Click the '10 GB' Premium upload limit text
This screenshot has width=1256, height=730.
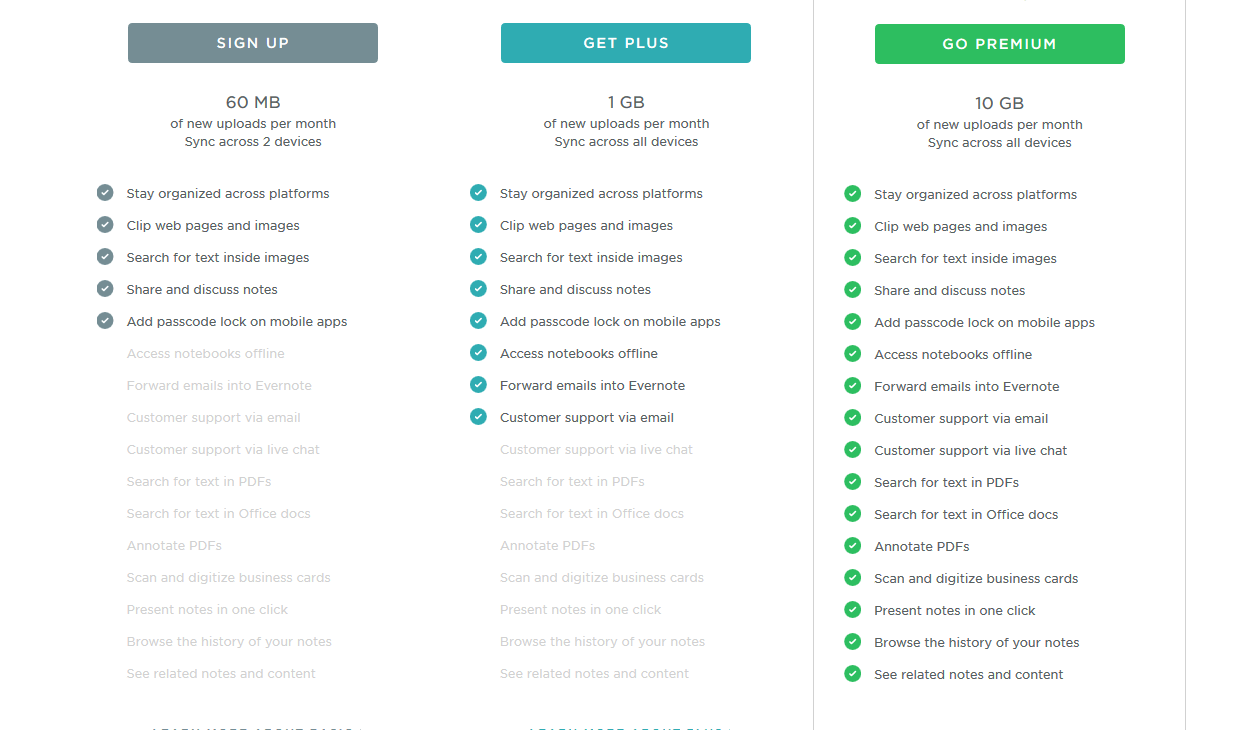pyautogui.click(x=1000, y=103)
